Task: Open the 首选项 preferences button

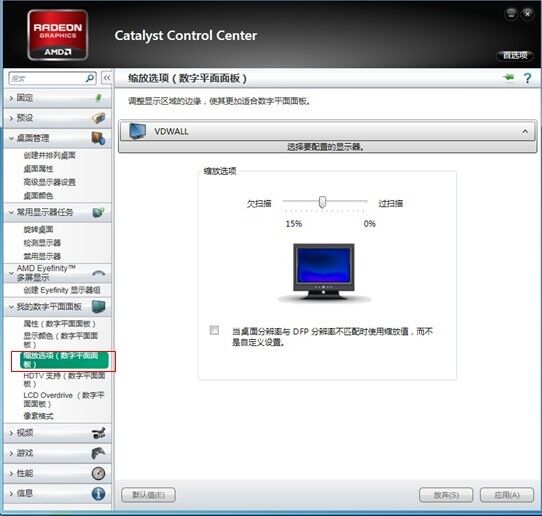Action: click(x=515, y=55)
